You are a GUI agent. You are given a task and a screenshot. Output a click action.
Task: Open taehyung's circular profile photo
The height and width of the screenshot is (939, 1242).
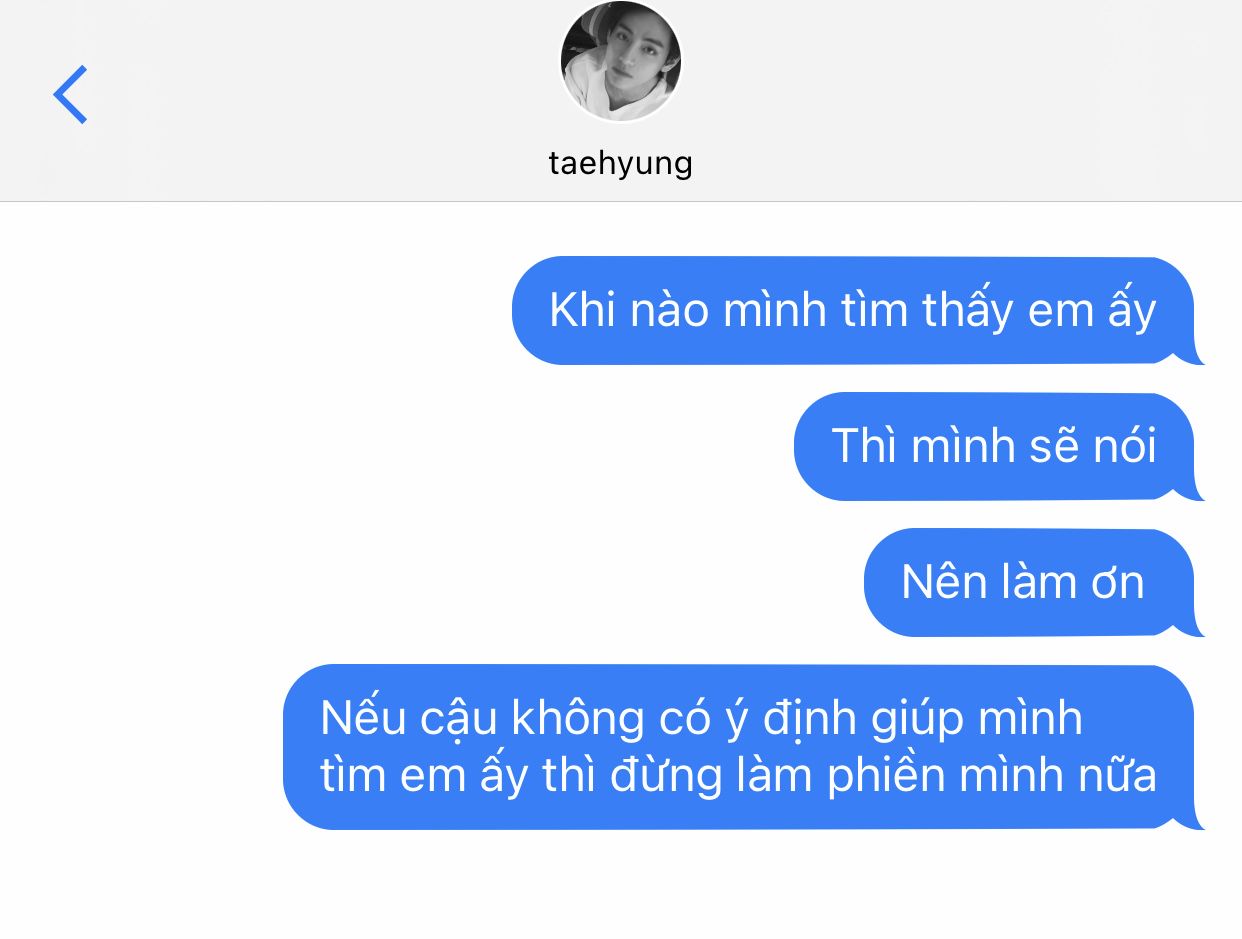tap(621, 61)
